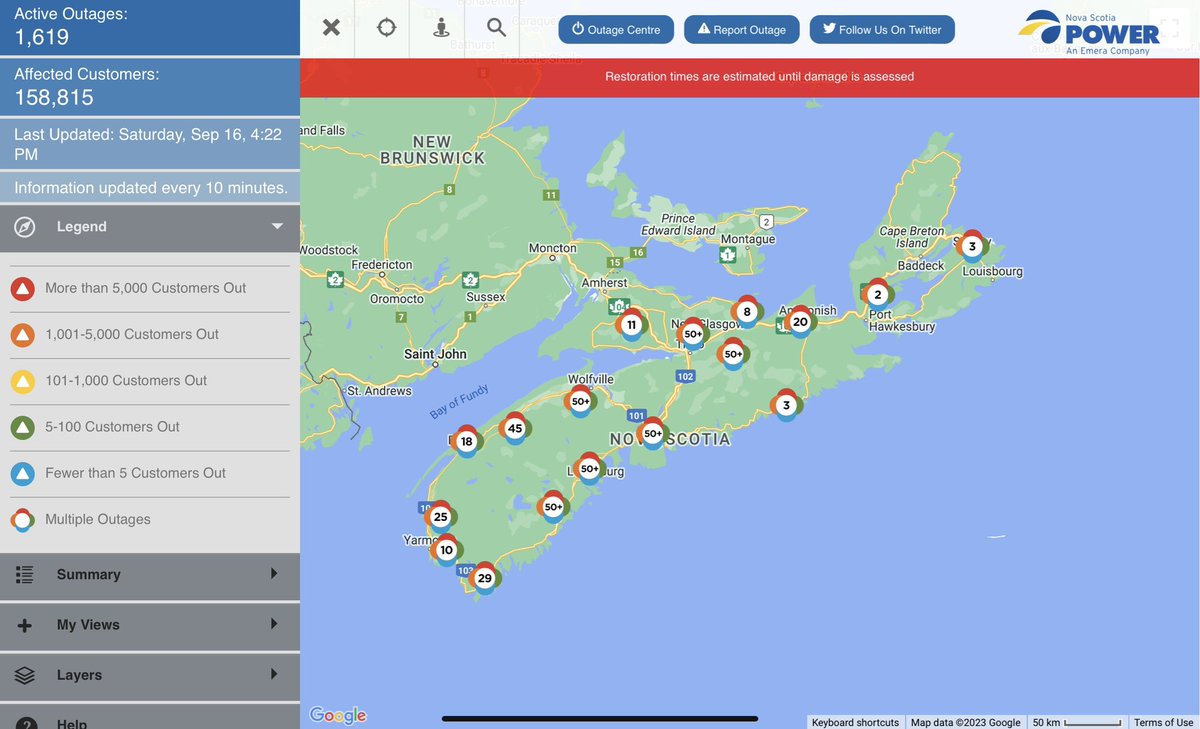
Task: Click red More than 5,000 Customers icon
Action: click(x=22, y=288)
